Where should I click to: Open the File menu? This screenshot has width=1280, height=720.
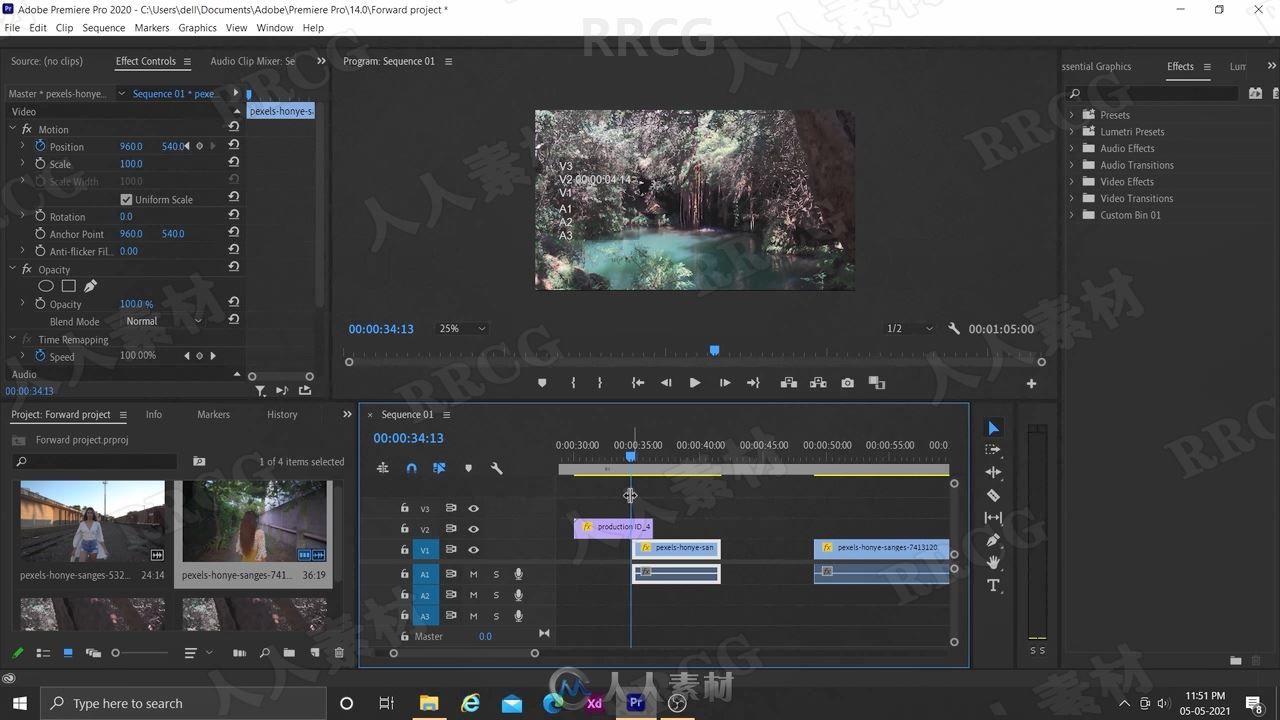[x=12, y=28]
